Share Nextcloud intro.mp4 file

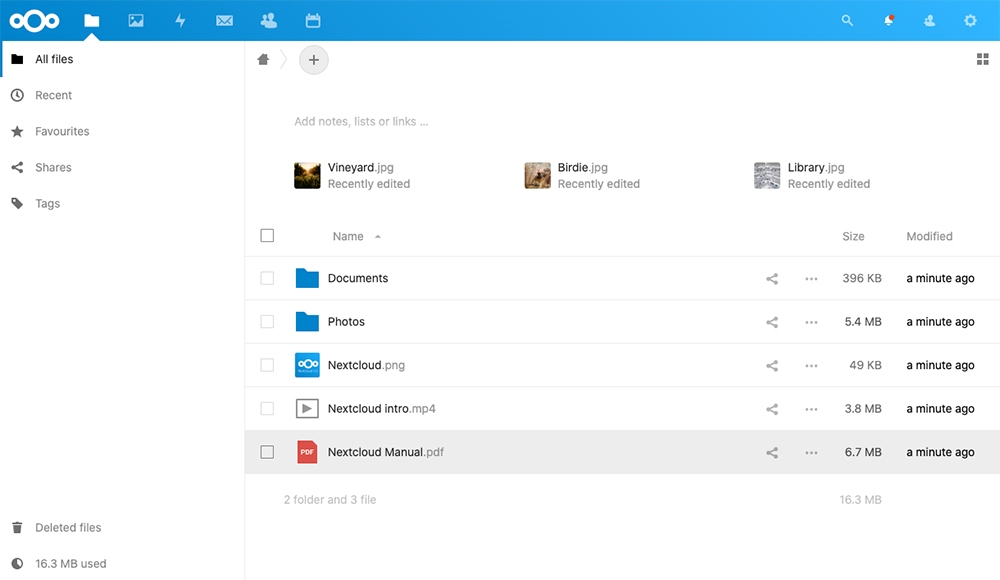pos(772,409)
